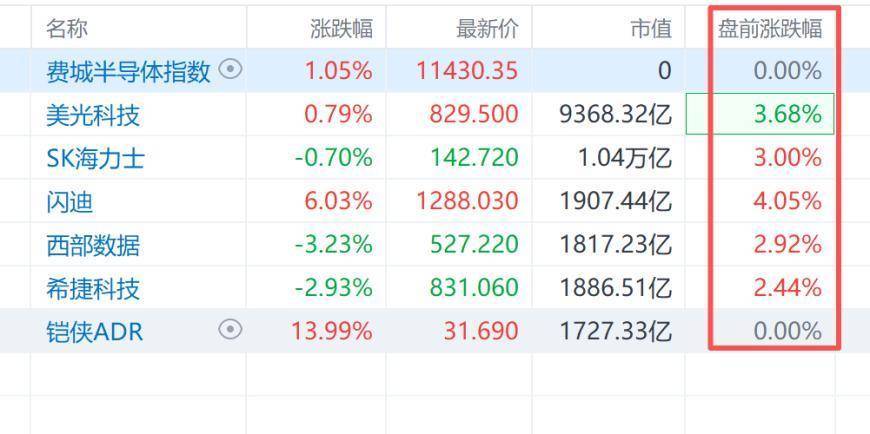Sort by 最新价 column header
This screenshot has height=434, width=870.
(x=487, y=28)
